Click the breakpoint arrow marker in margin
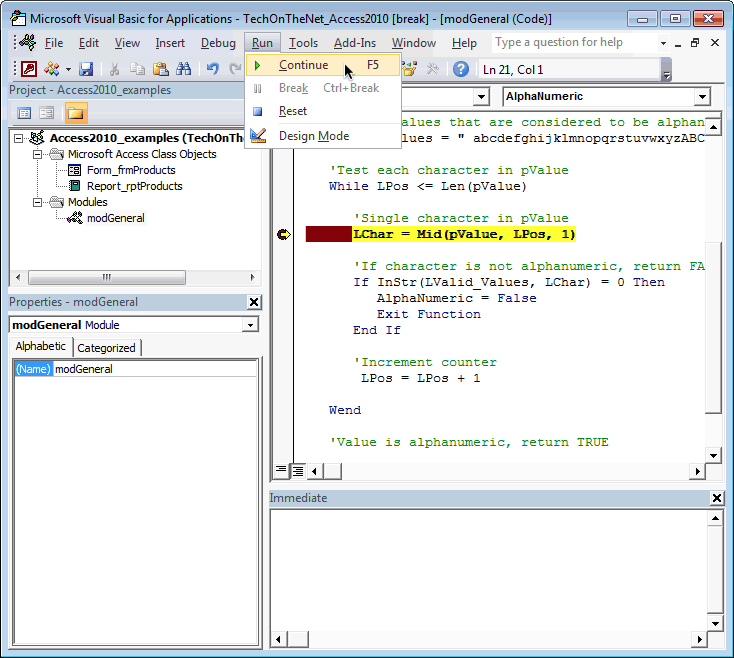This screenshot has width=734, height=658. (283, 234)
